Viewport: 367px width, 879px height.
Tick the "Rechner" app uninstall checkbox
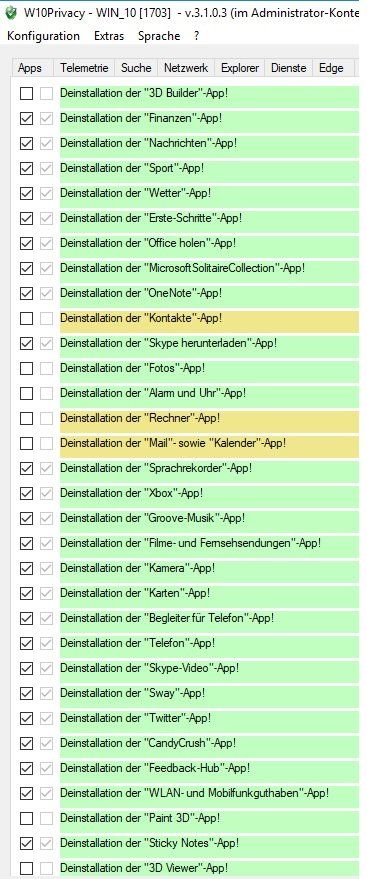(x=26, y=418)
